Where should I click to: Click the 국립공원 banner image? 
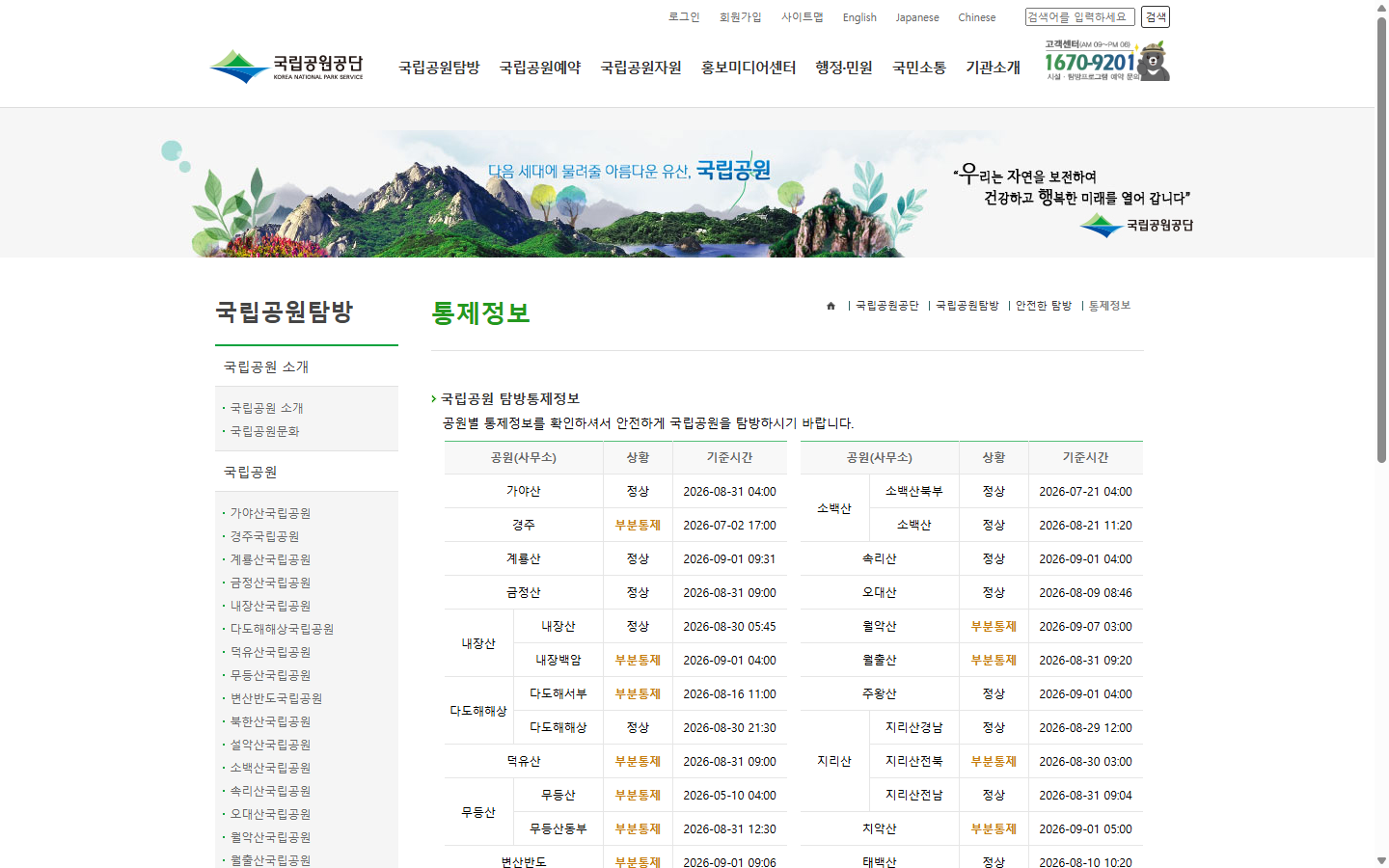[x=675, y=193]
